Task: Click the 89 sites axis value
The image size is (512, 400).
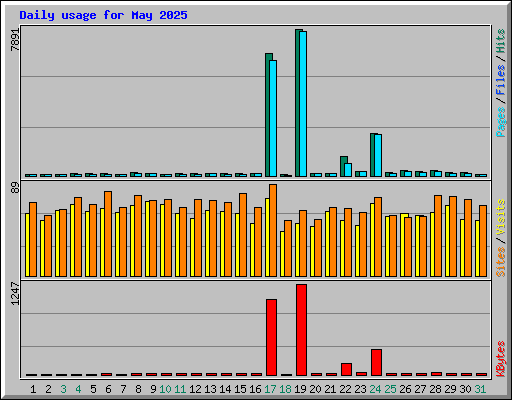Action: (x=15, y=187)
